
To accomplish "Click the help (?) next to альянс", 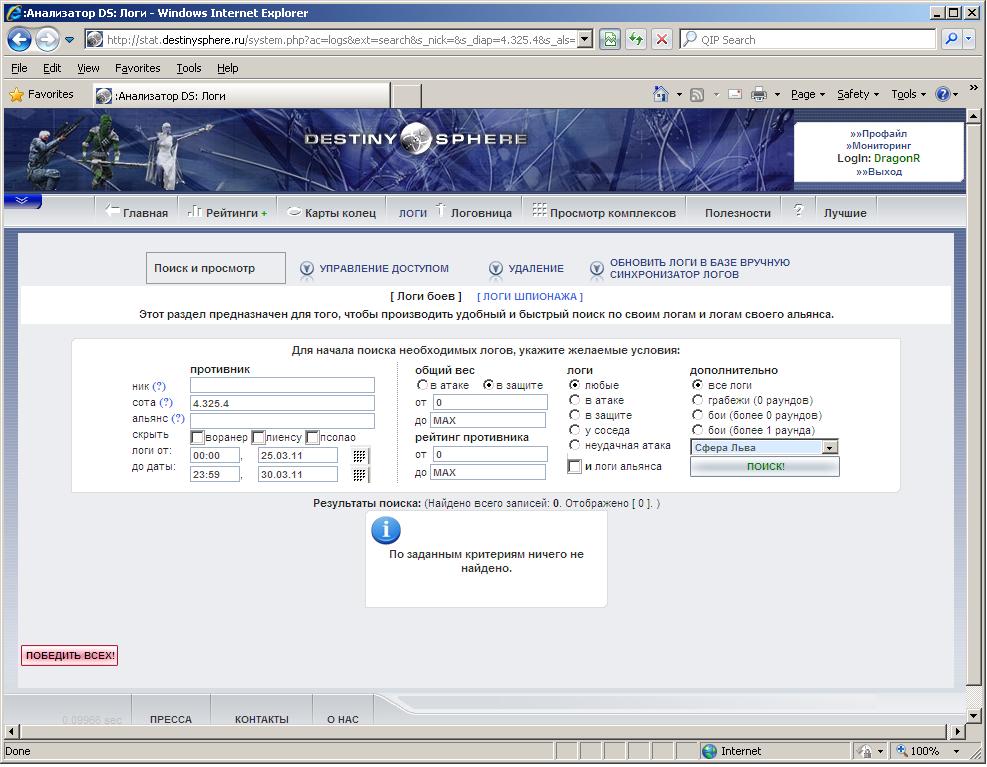I will point(178,418).
